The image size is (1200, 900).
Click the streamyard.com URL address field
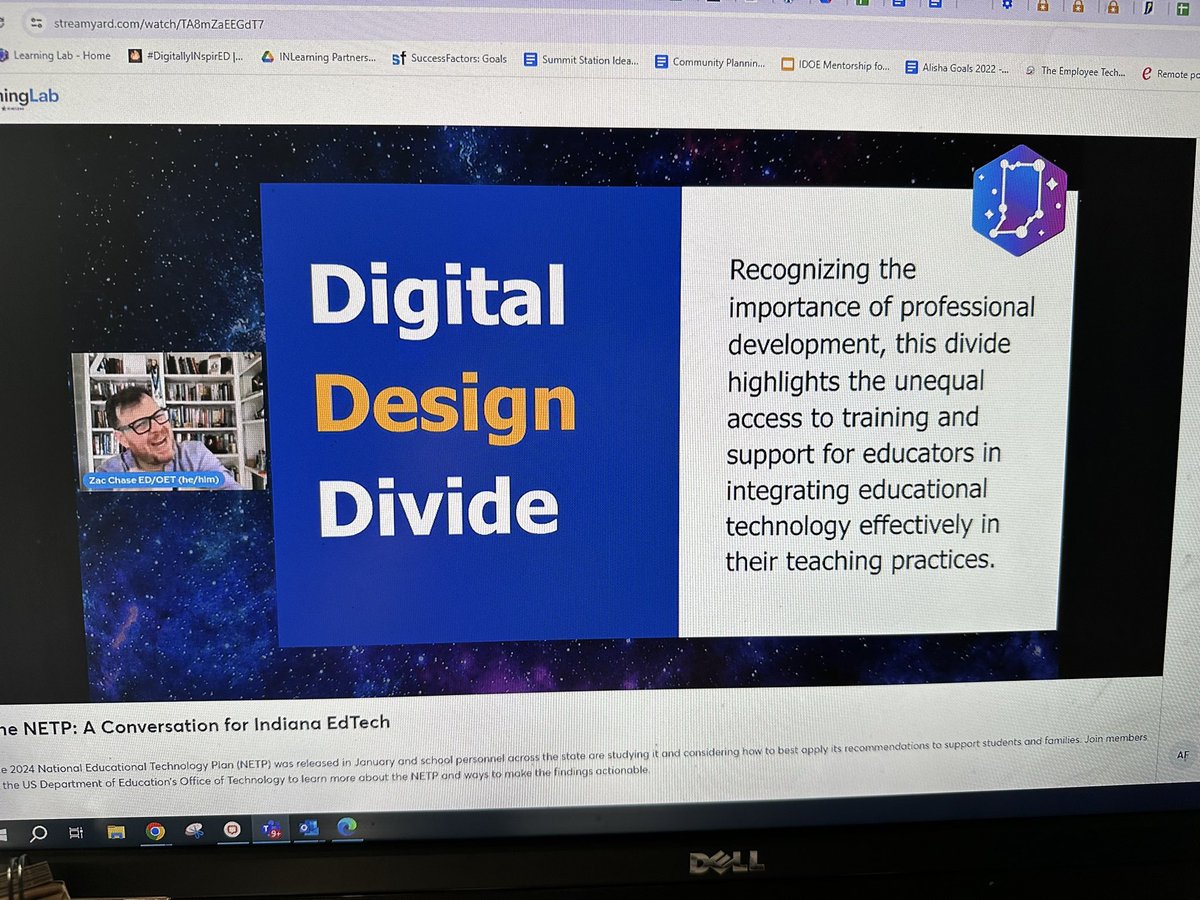coord(158,23)
